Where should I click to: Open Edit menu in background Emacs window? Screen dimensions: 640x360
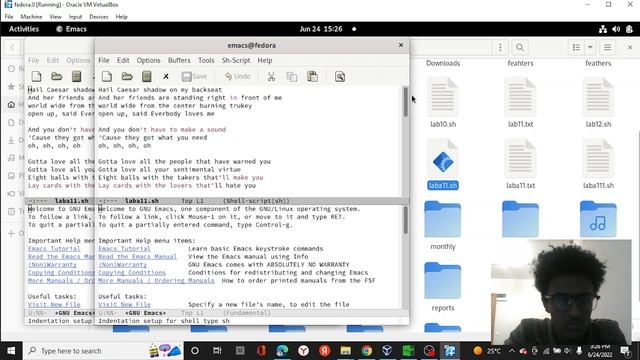pos(53,60)
